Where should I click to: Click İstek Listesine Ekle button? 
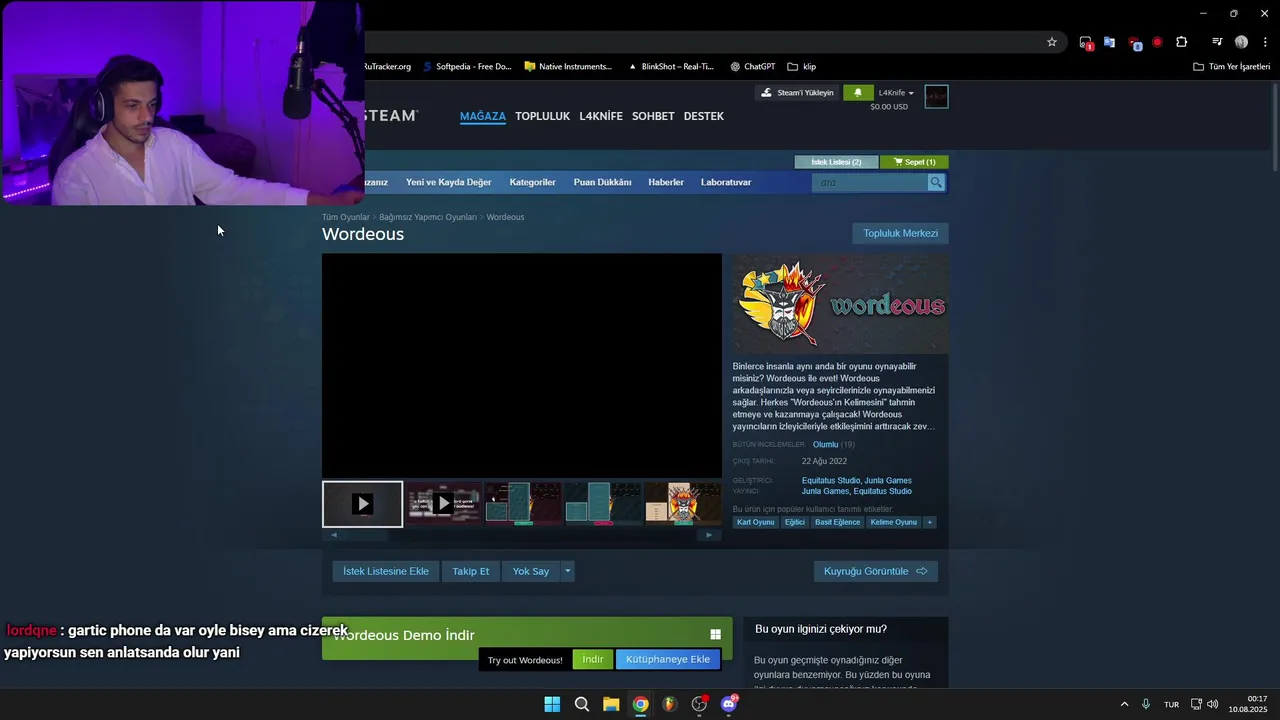coord(385,571)
